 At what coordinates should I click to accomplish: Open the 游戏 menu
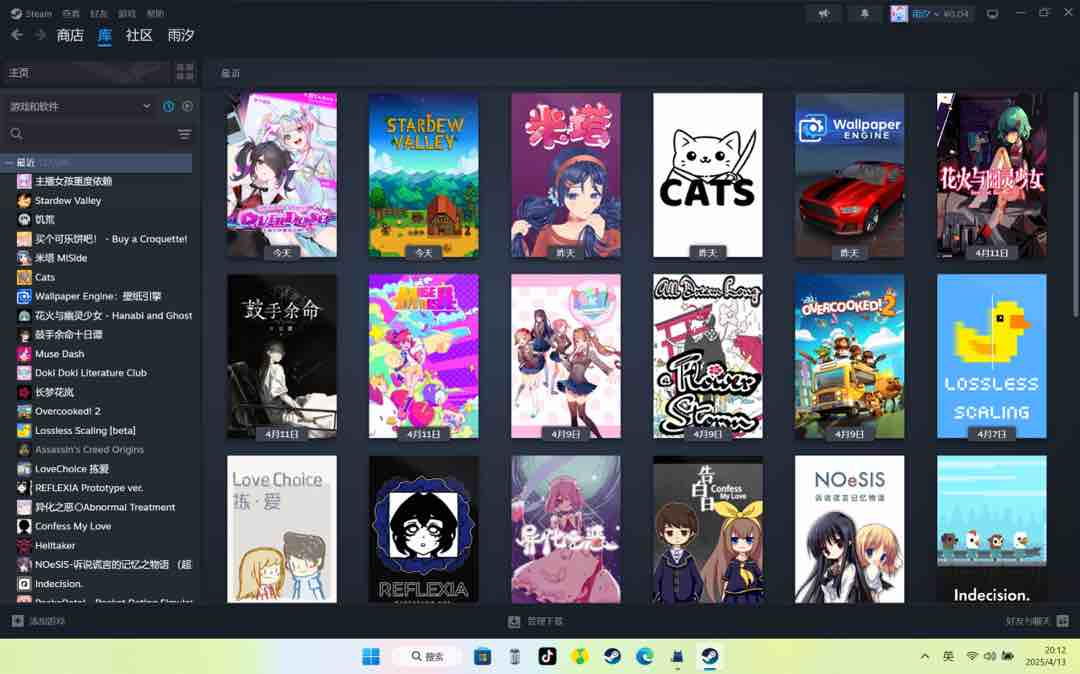click(127, 13)
